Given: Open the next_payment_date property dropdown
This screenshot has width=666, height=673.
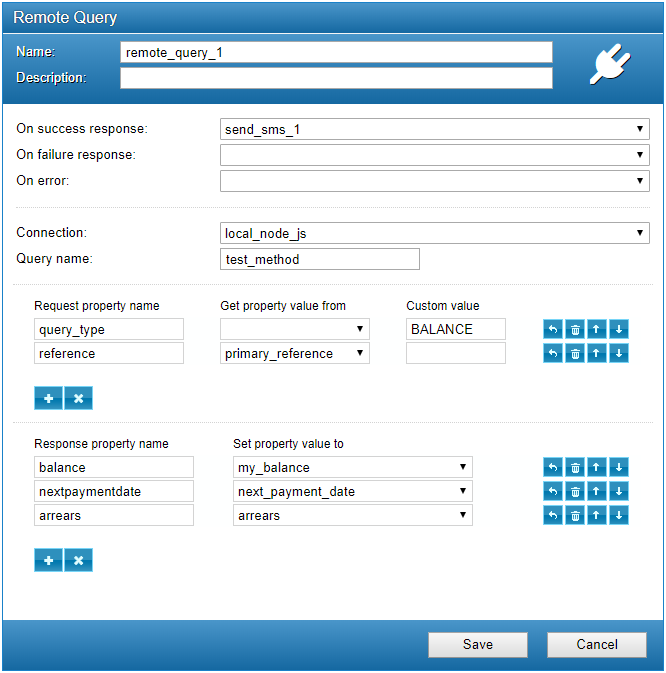Looking at the screenshot, I should 353,491.
